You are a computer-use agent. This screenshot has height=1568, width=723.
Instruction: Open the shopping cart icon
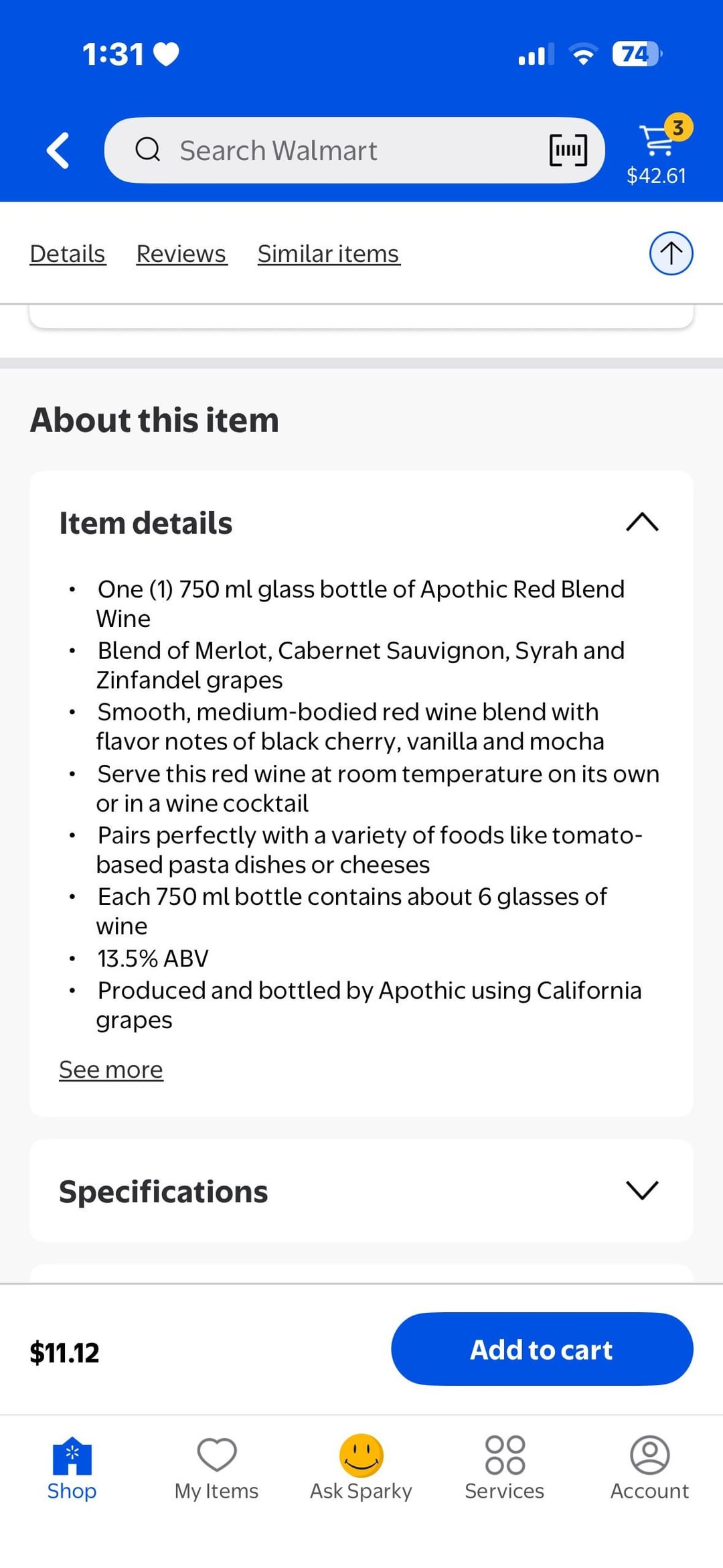click(x=657, y=139)
